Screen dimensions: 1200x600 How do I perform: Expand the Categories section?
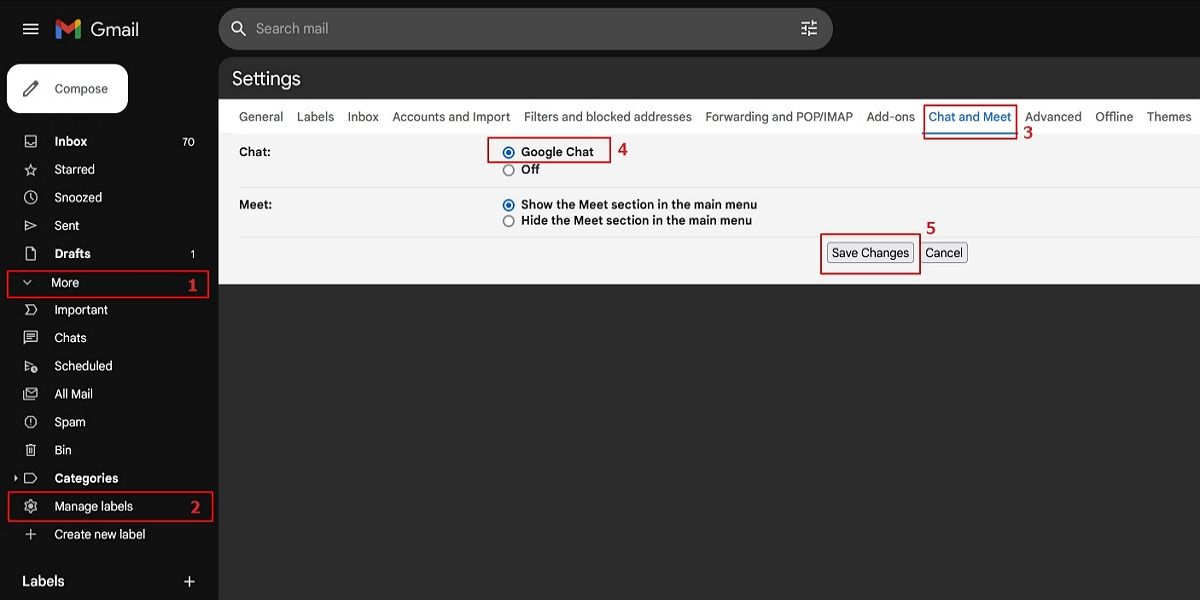14,477
